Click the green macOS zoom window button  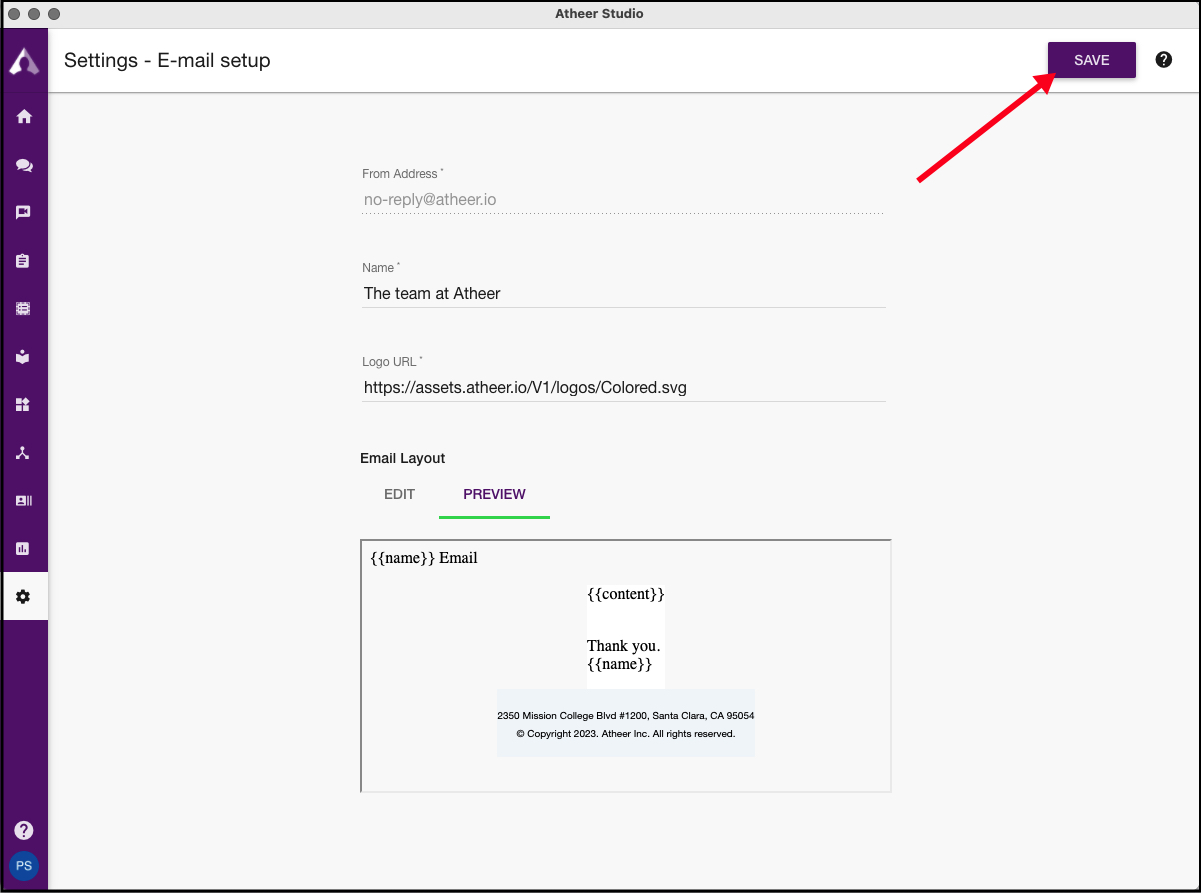(54, 14)
